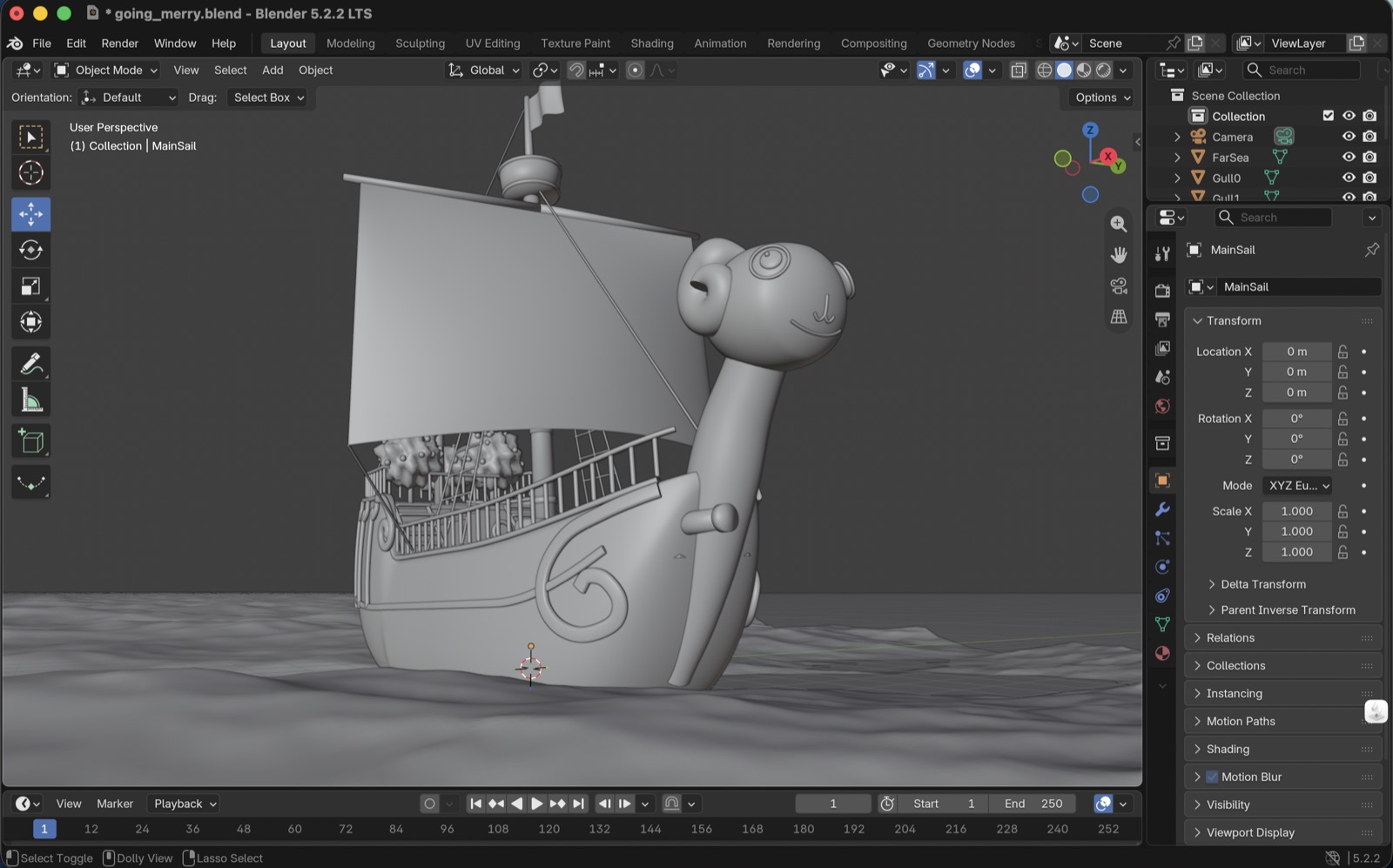Jump to the animation's first frame
The height and width of the screenshot is (868, 1393).
coord(475,804)
